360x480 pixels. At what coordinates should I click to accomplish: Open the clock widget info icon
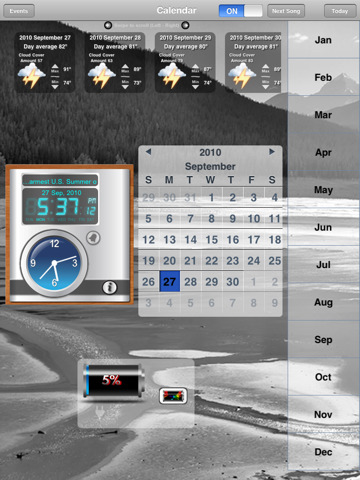[110, 287]
